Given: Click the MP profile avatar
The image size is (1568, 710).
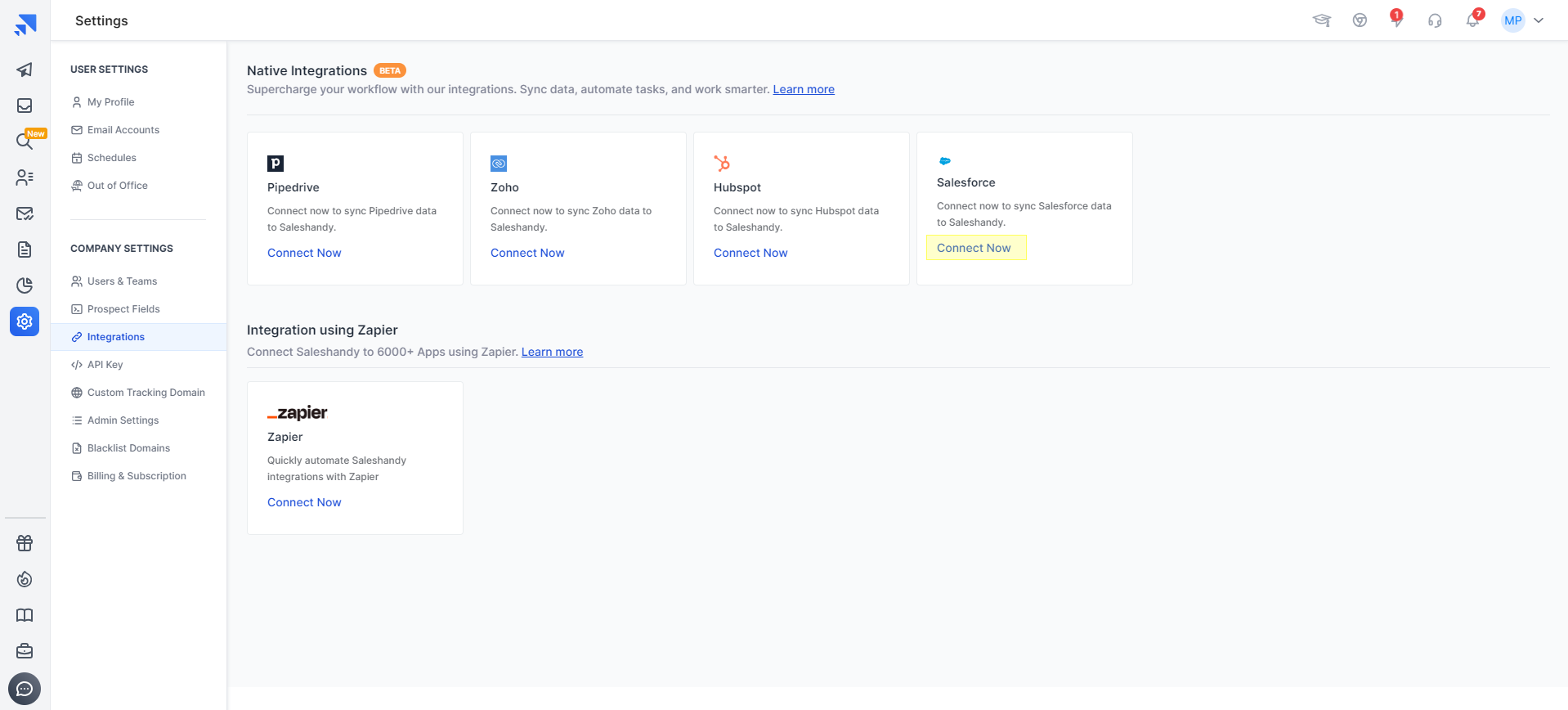Looking at the screenshot, I should (x=1513, y=20).
